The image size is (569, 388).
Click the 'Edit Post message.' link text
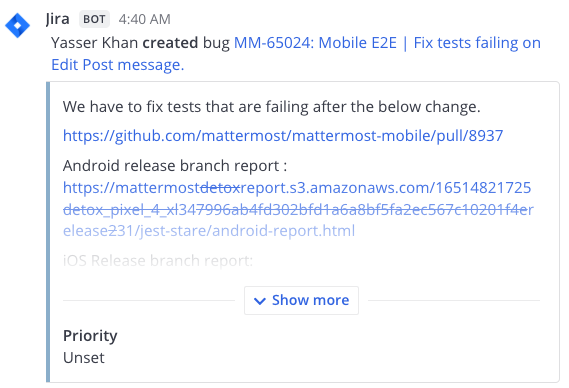[118, 65]
